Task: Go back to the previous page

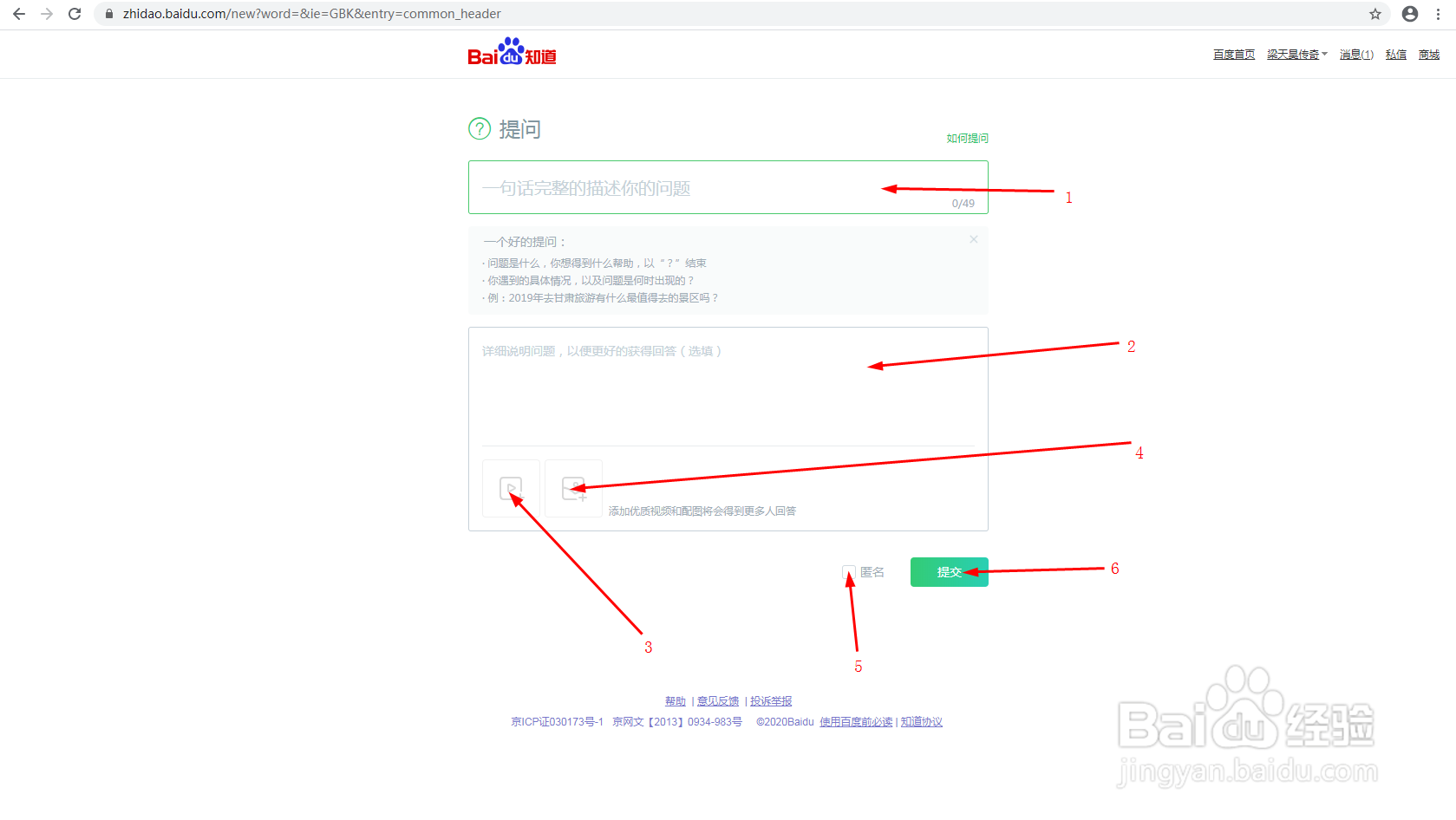Action: click(x=19, y=14)
